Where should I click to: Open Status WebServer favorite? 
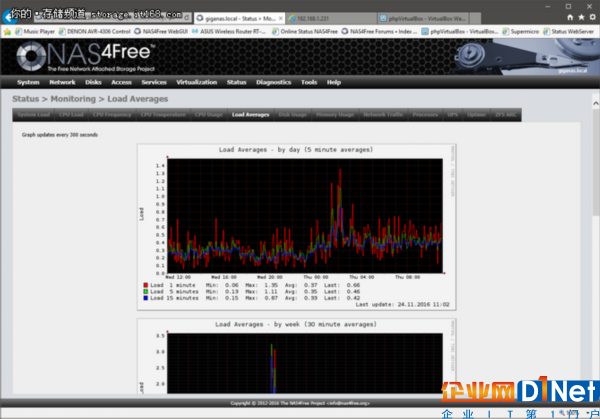568,31
